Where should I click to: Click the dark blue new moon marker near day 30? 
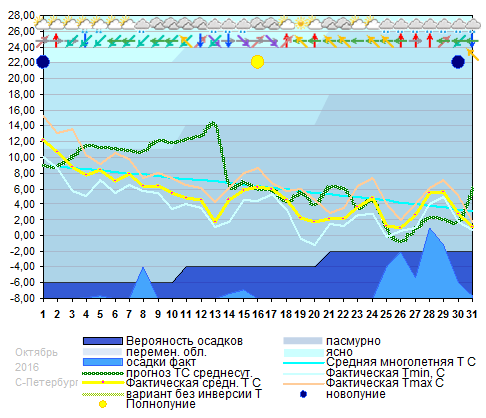click(x=458, y=62)
